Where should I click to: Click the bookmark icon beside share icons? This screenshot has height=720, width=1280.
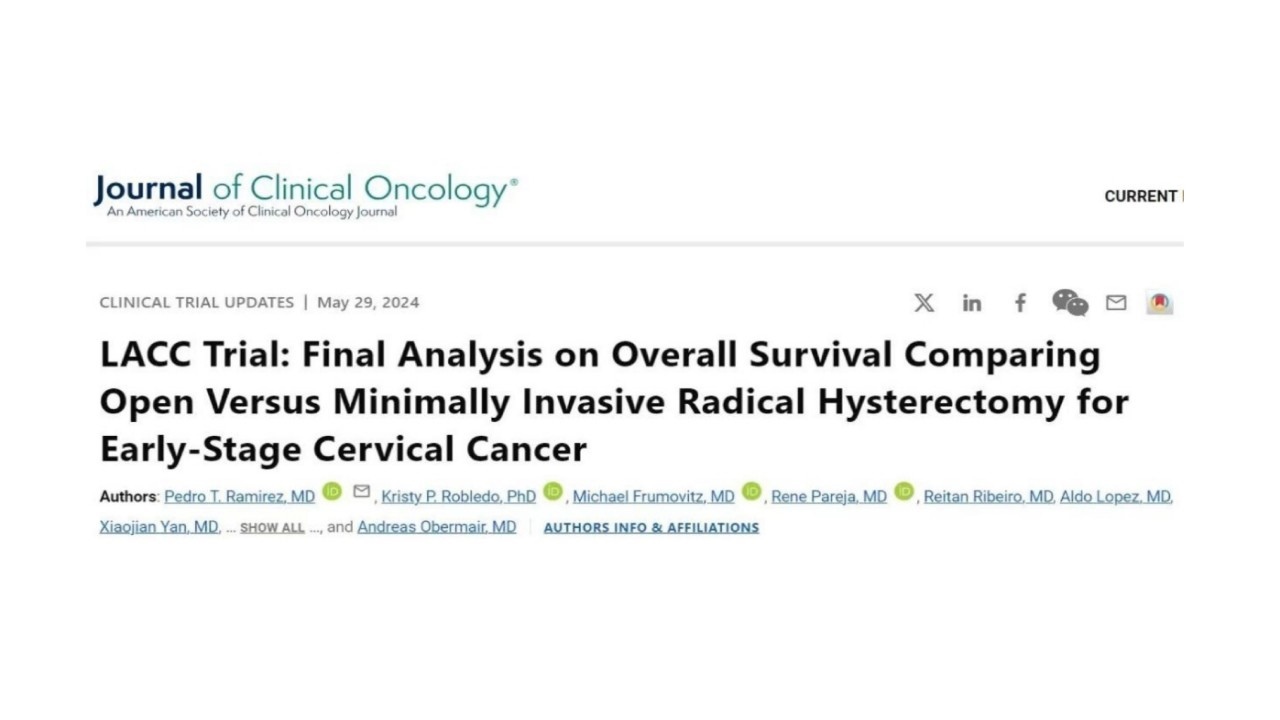coord(1160,303)
